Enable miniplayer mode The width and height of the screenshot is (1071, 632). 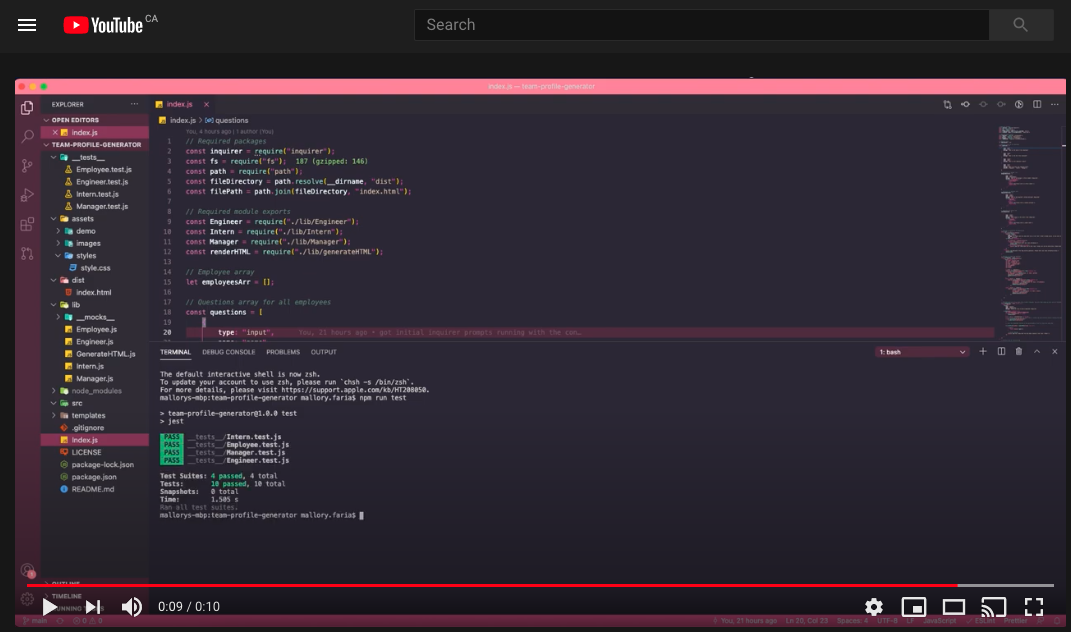point(914,607)
